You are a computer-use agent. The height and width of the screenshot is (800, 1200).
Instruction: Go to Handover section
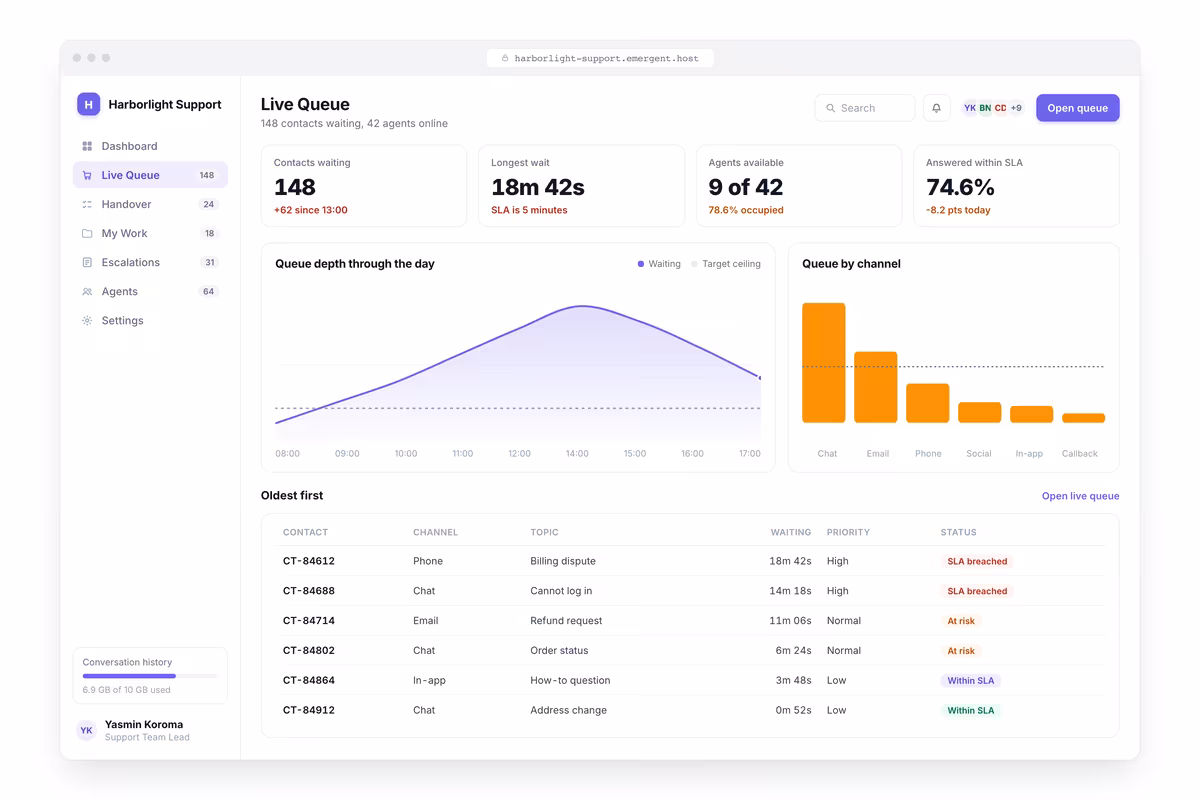click(150, 204)
